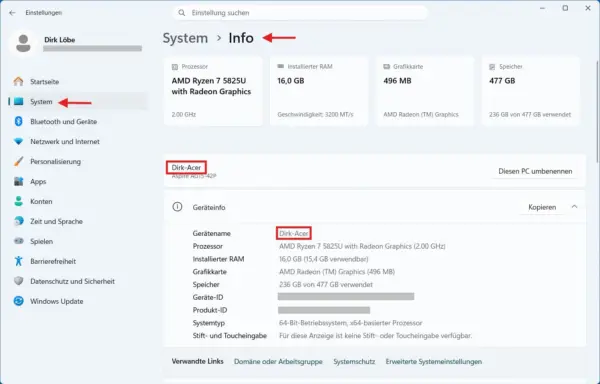This screenshot has width=600, height=384.
Task: Click the Spielen gamepad icon
Action: point(18,241)
